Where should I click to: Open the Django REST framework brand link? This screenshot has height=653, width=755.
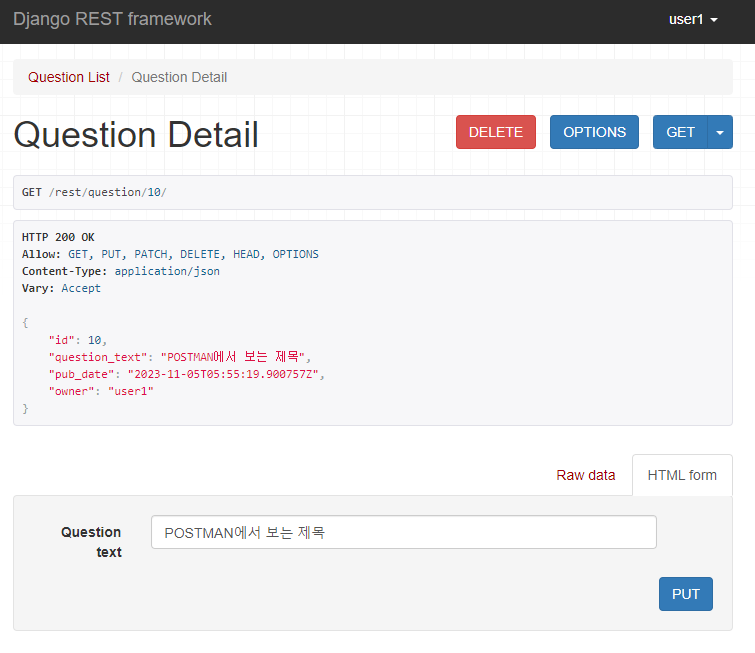112,19
